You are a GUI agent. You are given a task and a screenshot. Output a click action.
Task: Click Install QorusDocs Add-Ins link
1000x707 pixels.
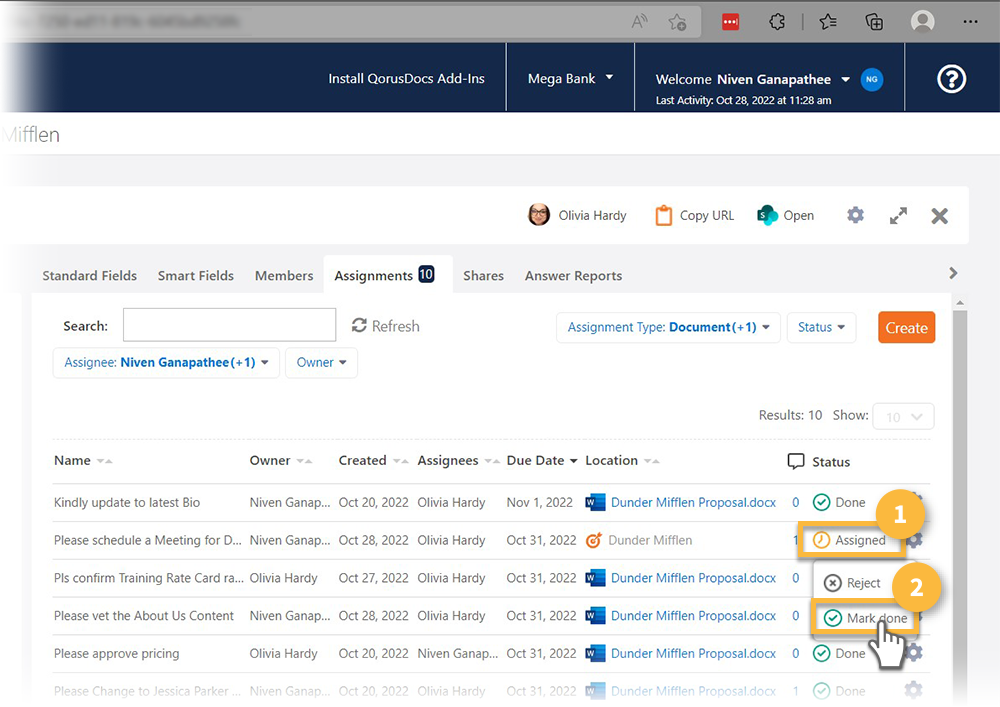(x=406, y=78)
